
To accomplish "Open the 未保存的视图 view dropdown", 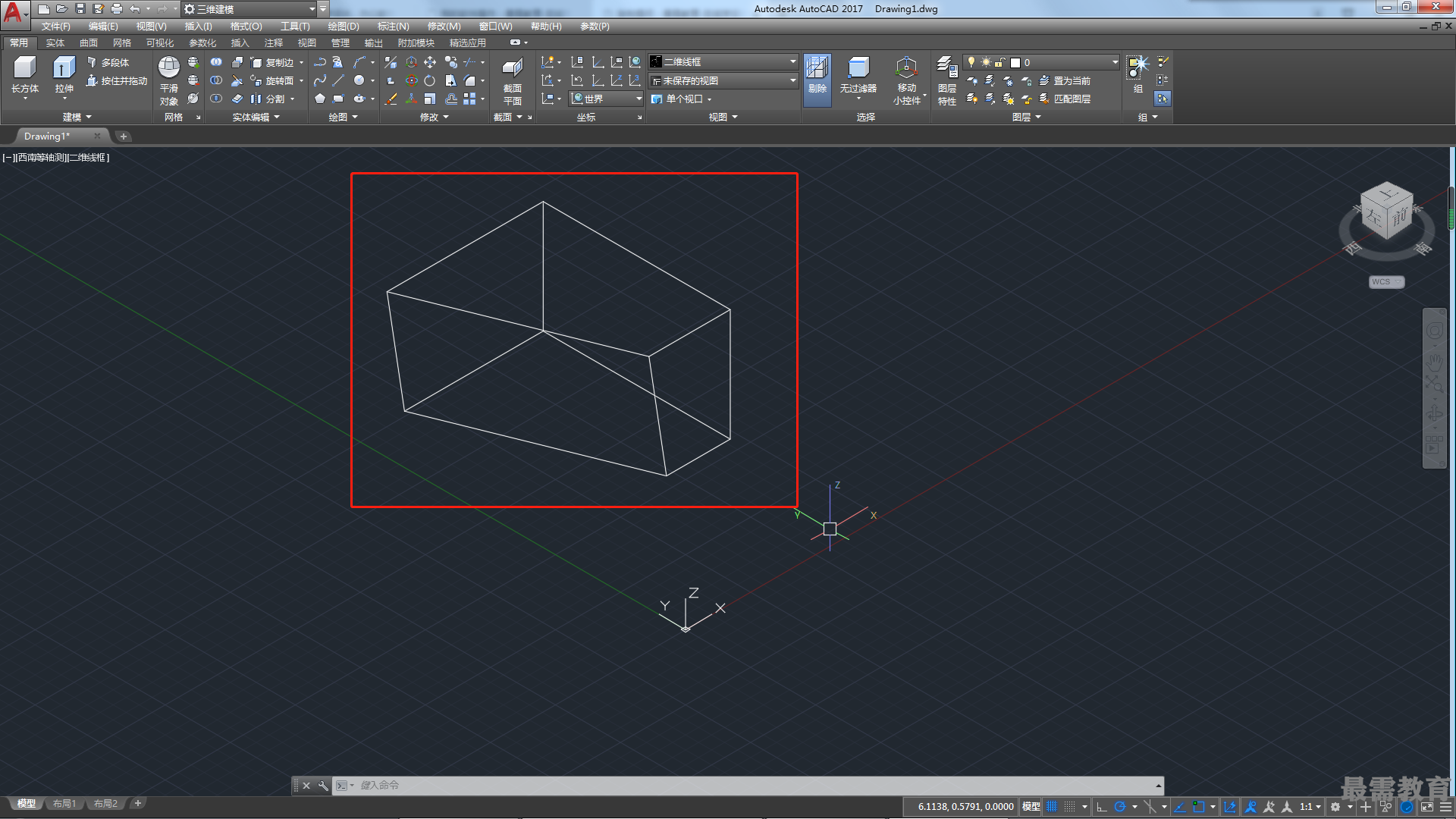I will [723, 80].
